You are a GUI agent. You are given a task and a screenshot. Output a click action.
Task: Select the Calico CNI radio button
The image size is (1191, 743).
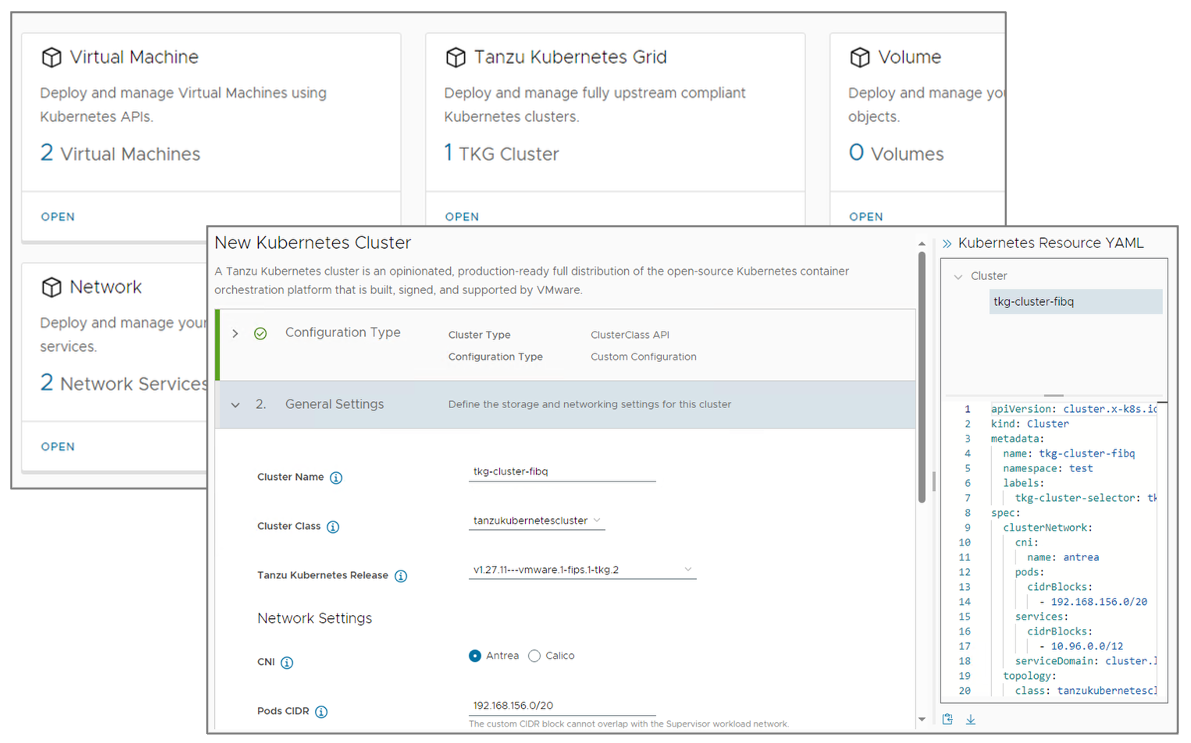click(x=534, y=656)
